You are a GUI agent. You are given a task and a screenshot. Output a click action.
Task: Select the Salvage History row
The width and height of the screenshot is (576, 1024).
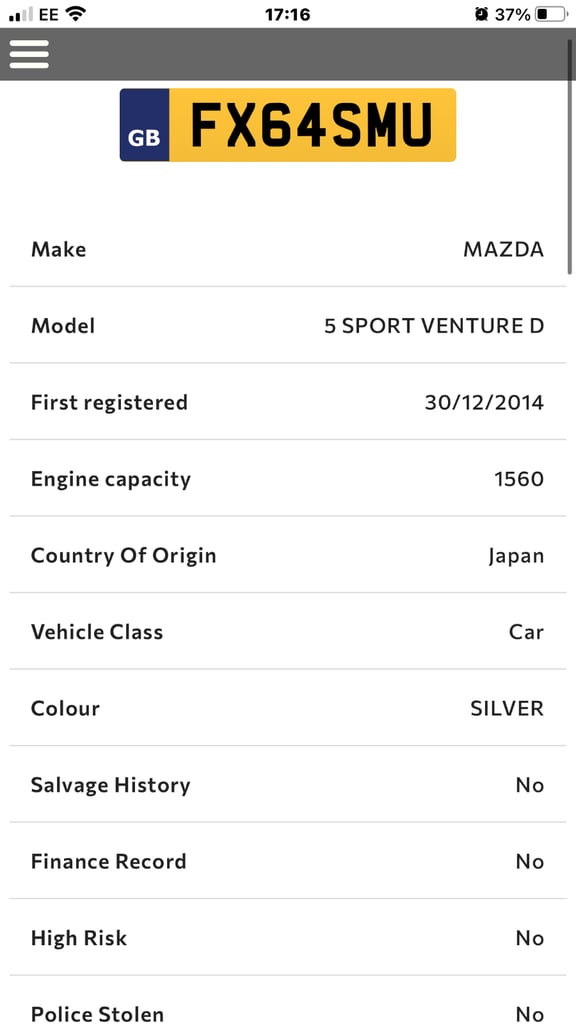tap(288, 785)
